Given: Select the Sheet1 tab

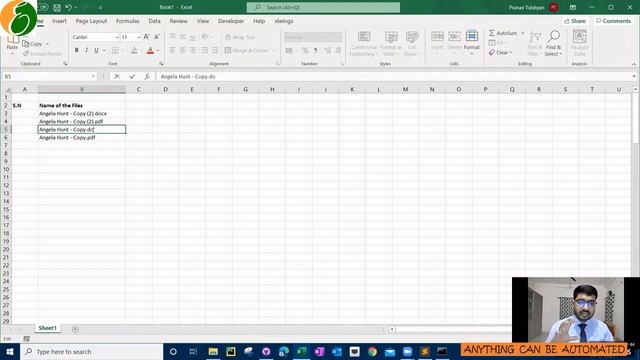Looking at the screenshot, I should pos(47,328).
